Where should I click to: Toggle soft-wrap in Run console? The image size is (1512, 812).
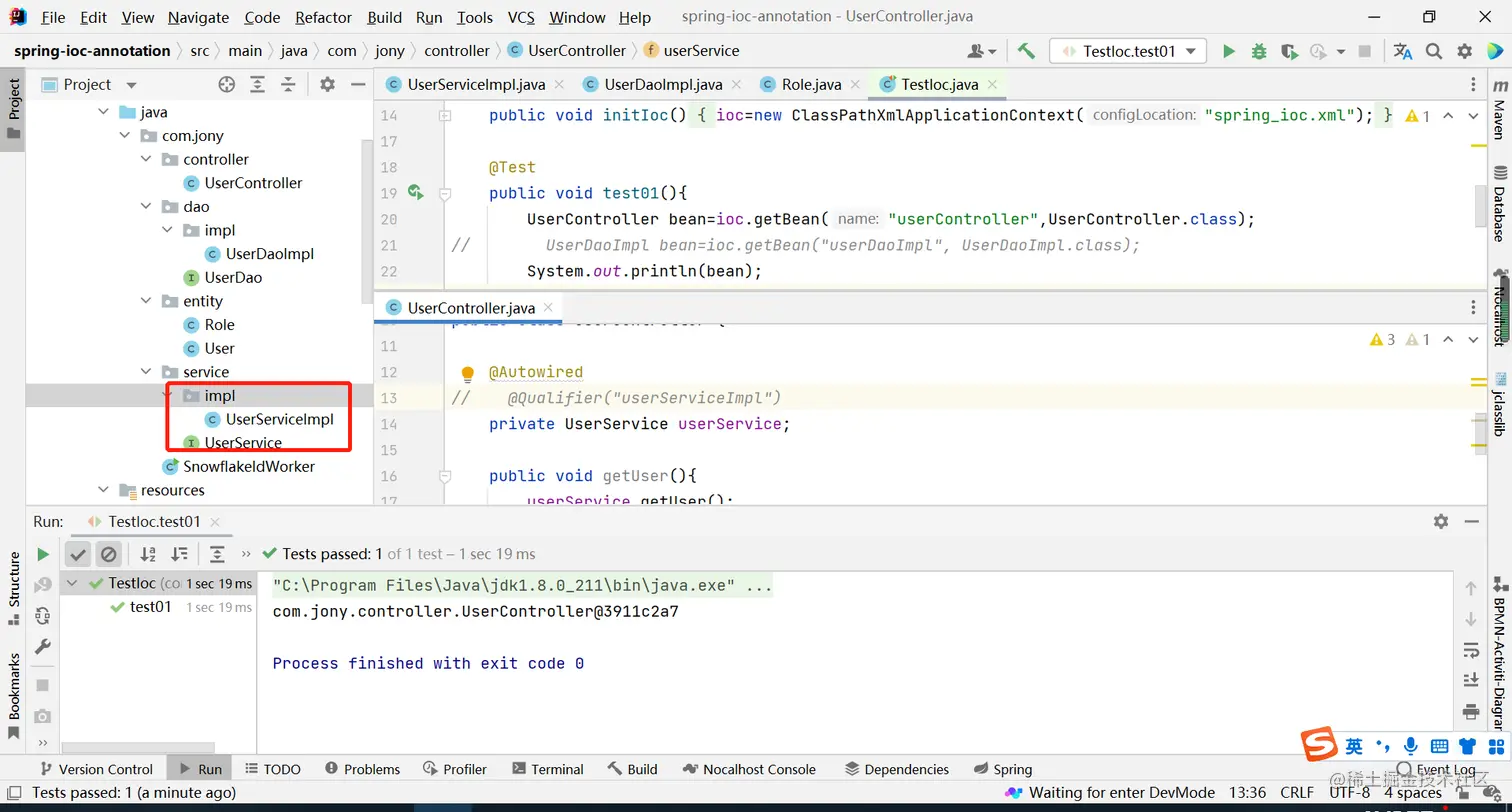pyautogui.click(x=1471, y=650)
